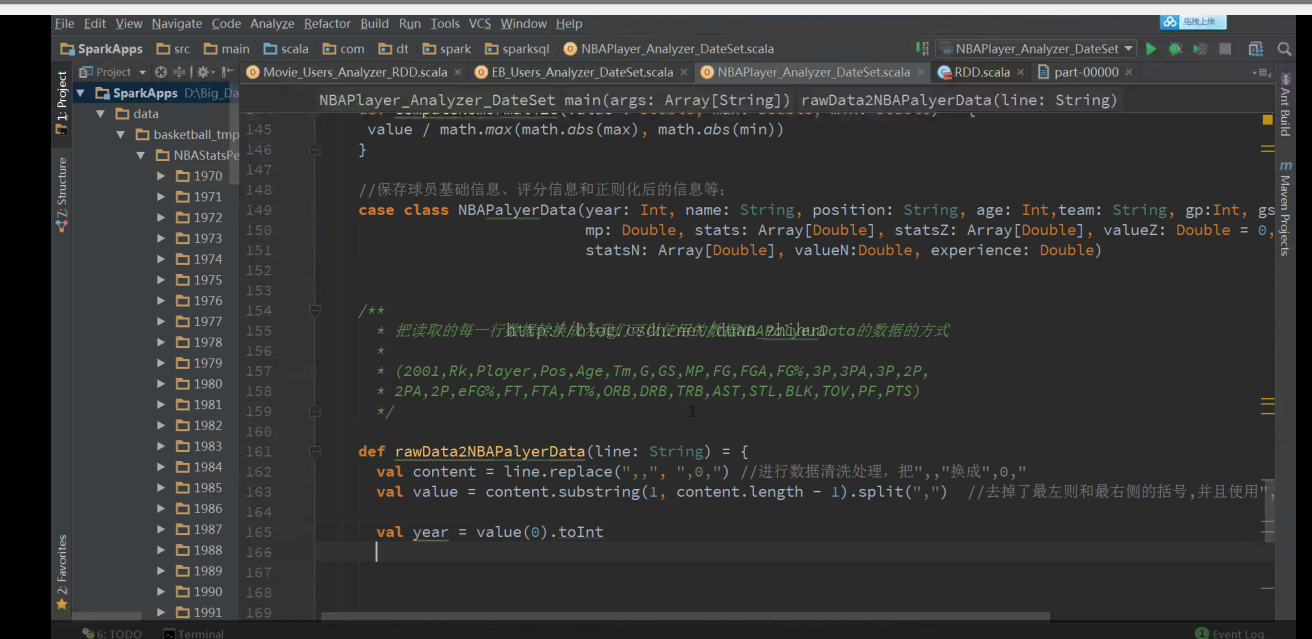Viewport: 1312px width, 639px height.
Task: Show hidden editor tabs list
Action: tap(1261, 72)
